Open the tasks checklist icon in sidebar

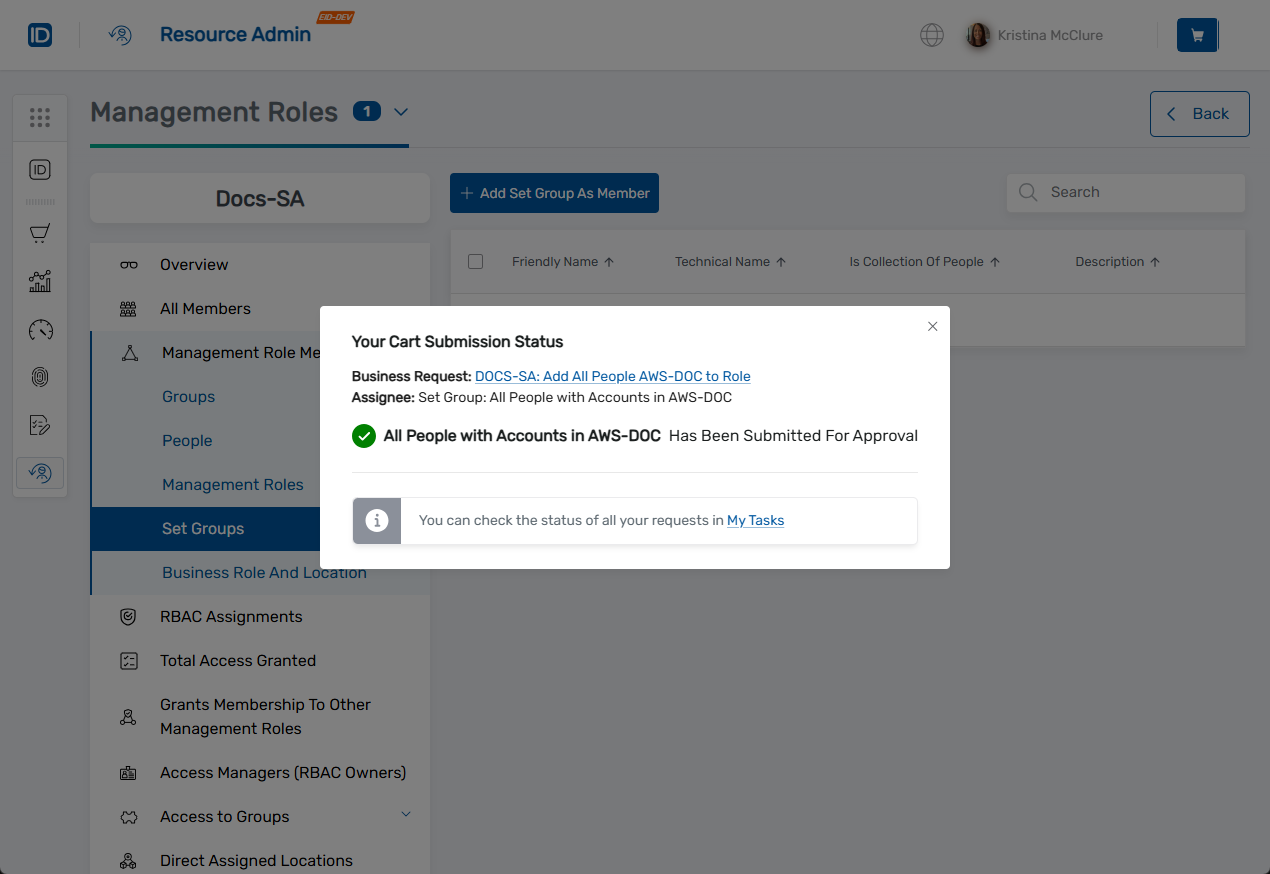[40, 425]
